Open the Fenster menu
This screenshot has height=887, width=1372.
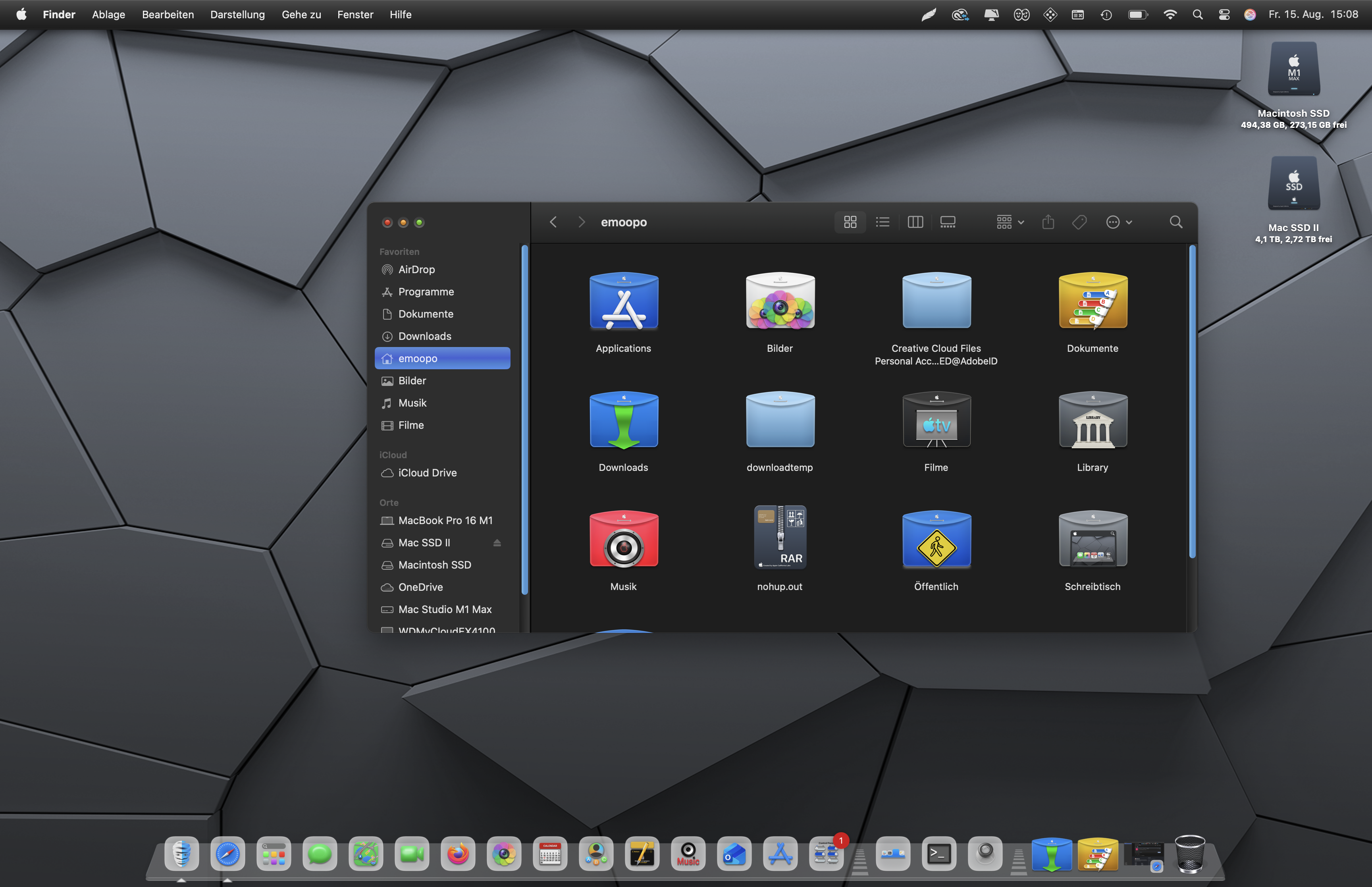coord(355,14)
